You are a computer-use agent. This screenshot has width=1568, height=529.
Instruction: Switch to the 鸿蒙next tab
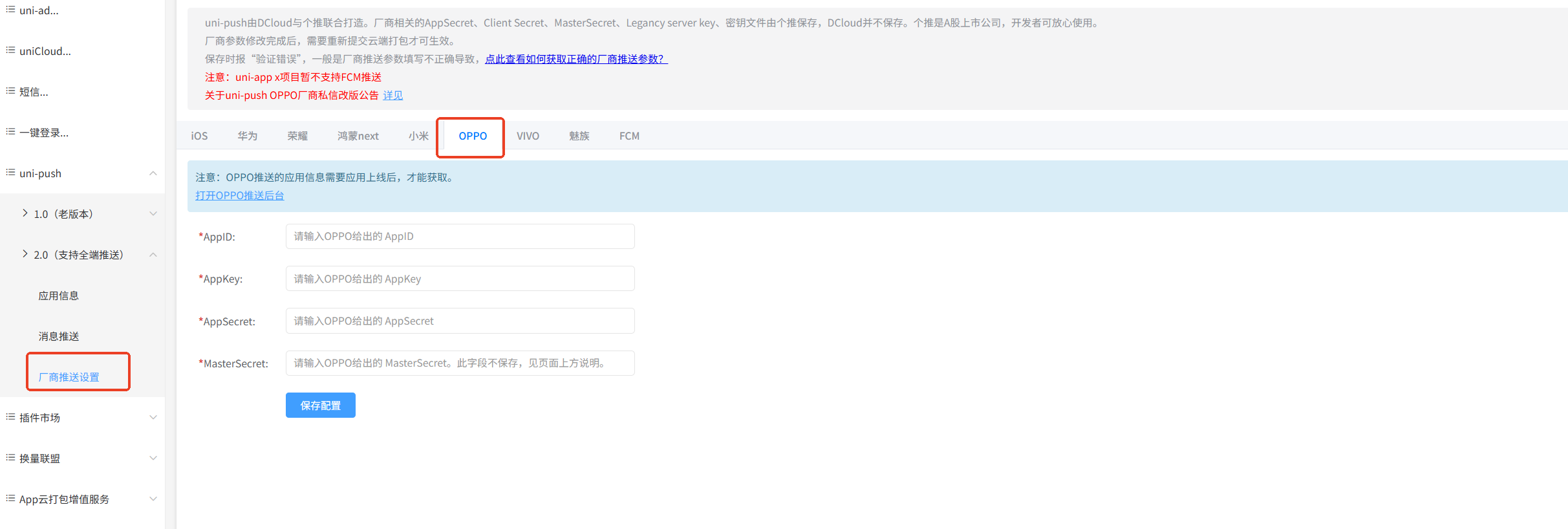tap(358, 136)
